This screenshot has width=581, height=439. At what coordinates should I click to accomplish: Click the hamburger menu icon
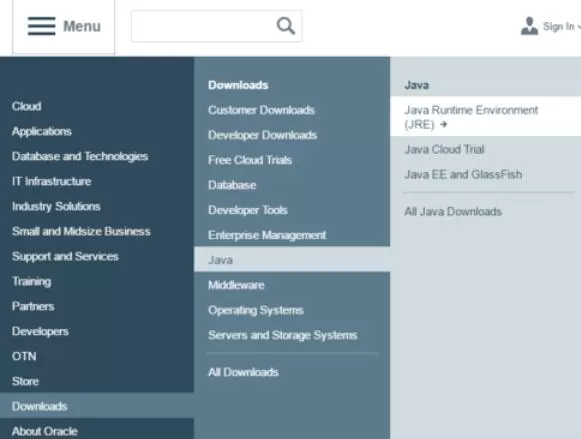[42, 26]
